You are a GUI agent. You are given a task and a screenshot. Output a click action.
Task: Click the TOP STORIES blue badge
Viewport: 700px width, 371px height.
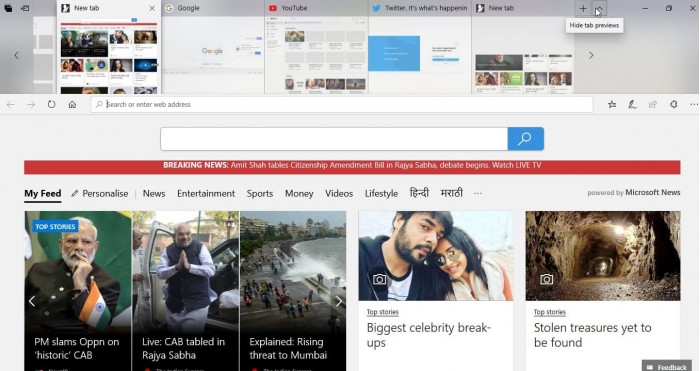tap(55, 226)
